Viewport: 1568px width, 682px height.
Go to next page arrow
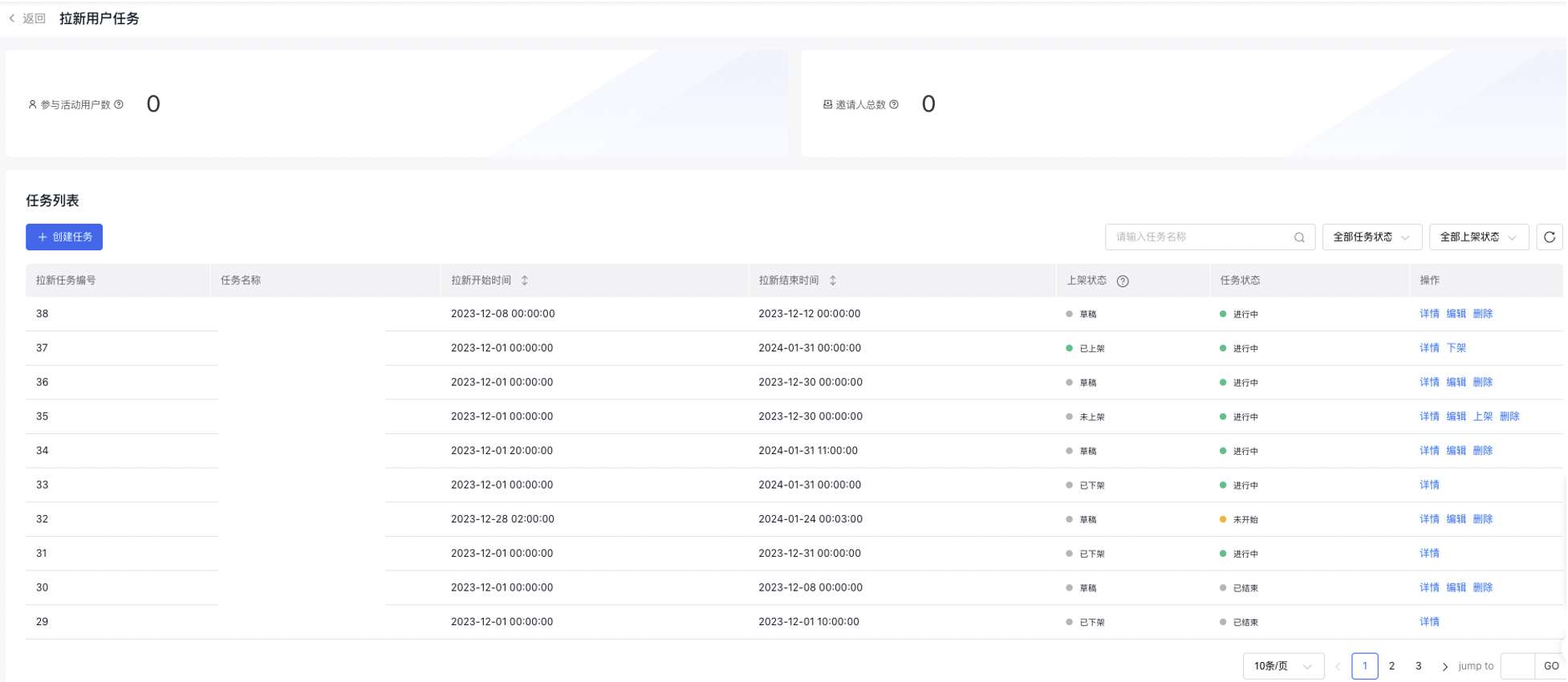[1444, 667]
